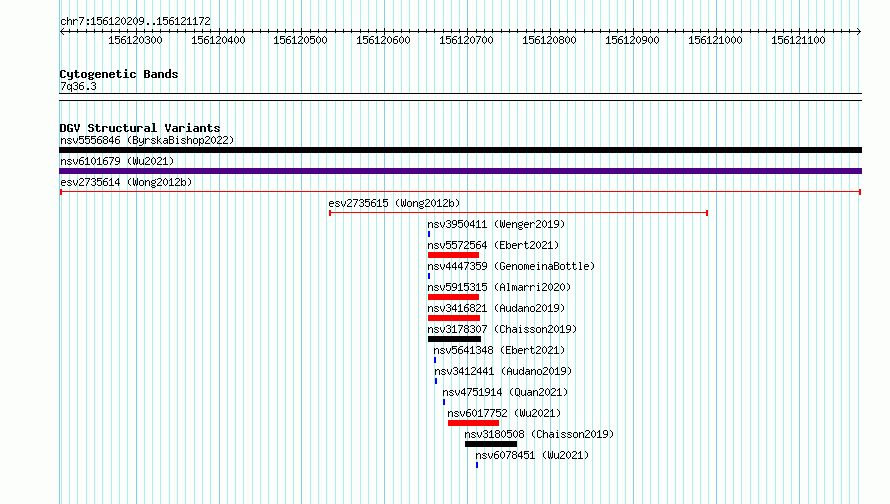890x504 pixels.
Task: Click the nsv3412441 (Audano2019) label
Action: click(x=503, y=371)
